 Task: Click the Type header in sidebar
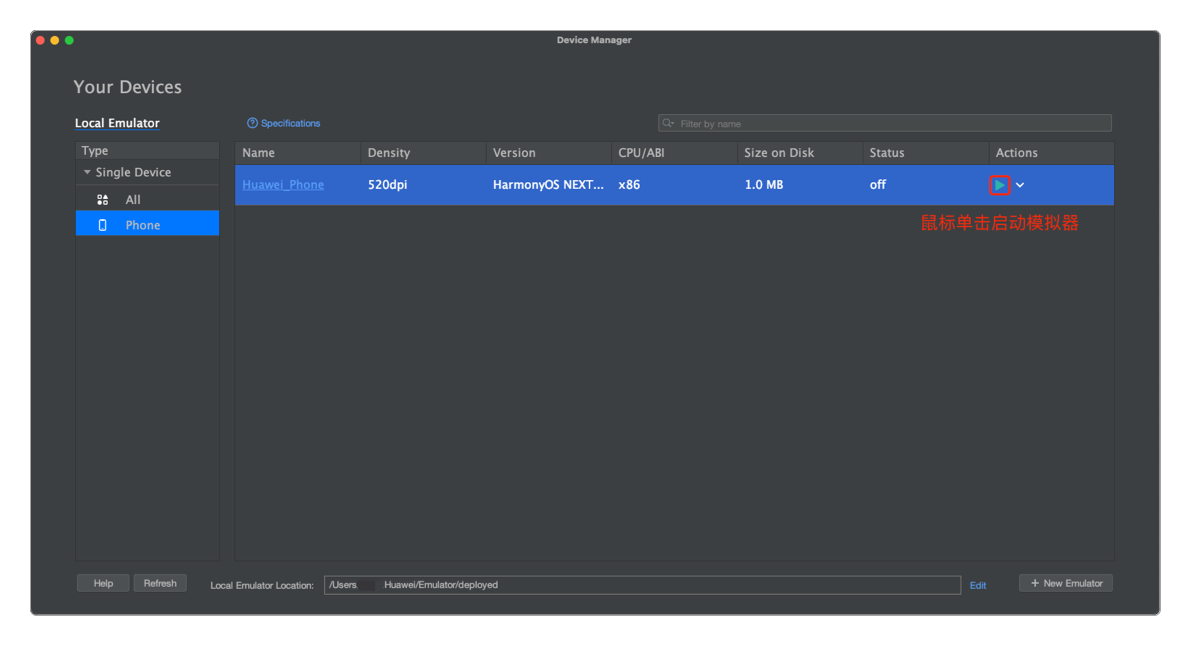point(147,150)
